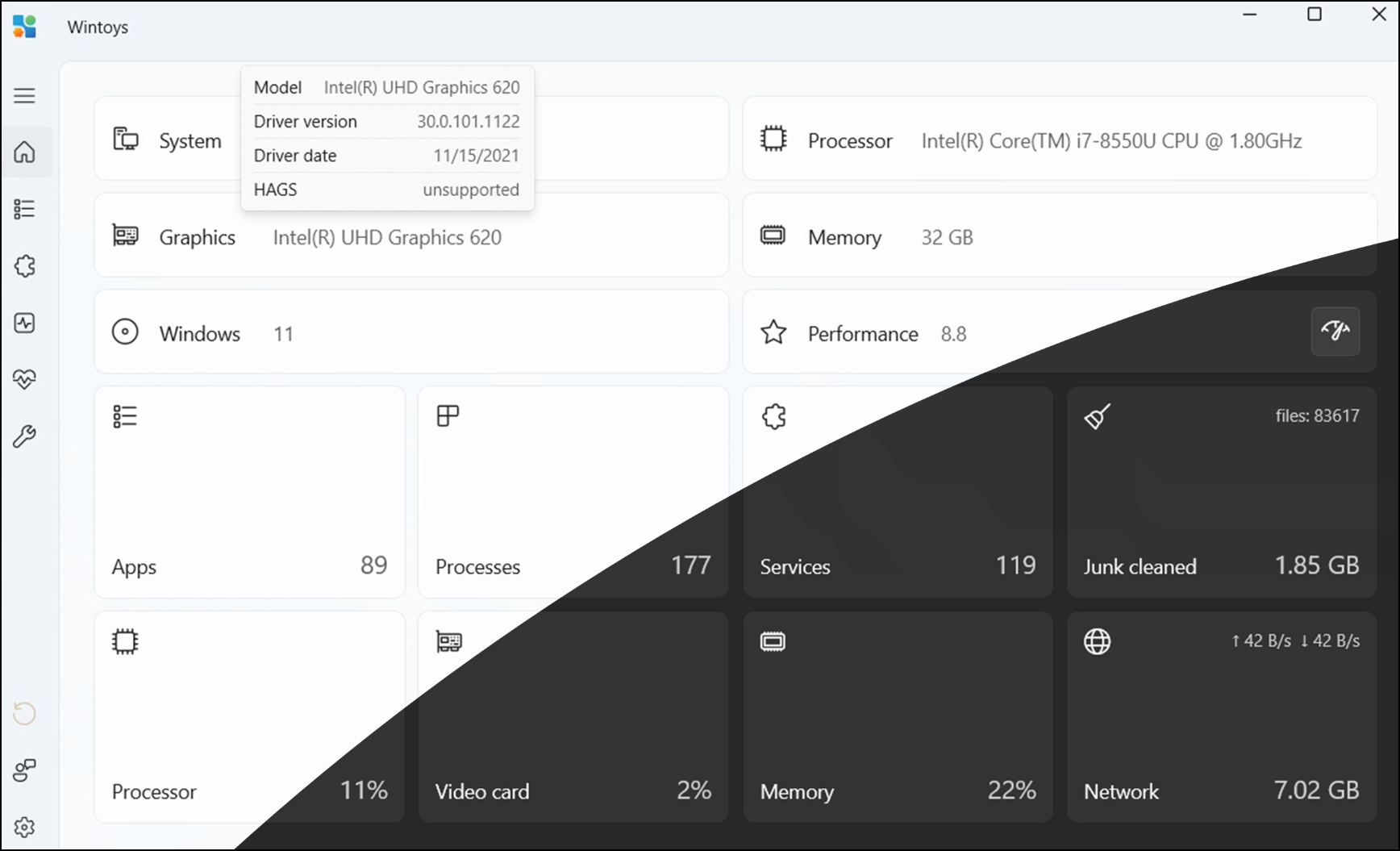Viewport: 1400px width, 851px height.
Task: Open the Performance monitor page in sidebar
Action: (x=24, y=323)
